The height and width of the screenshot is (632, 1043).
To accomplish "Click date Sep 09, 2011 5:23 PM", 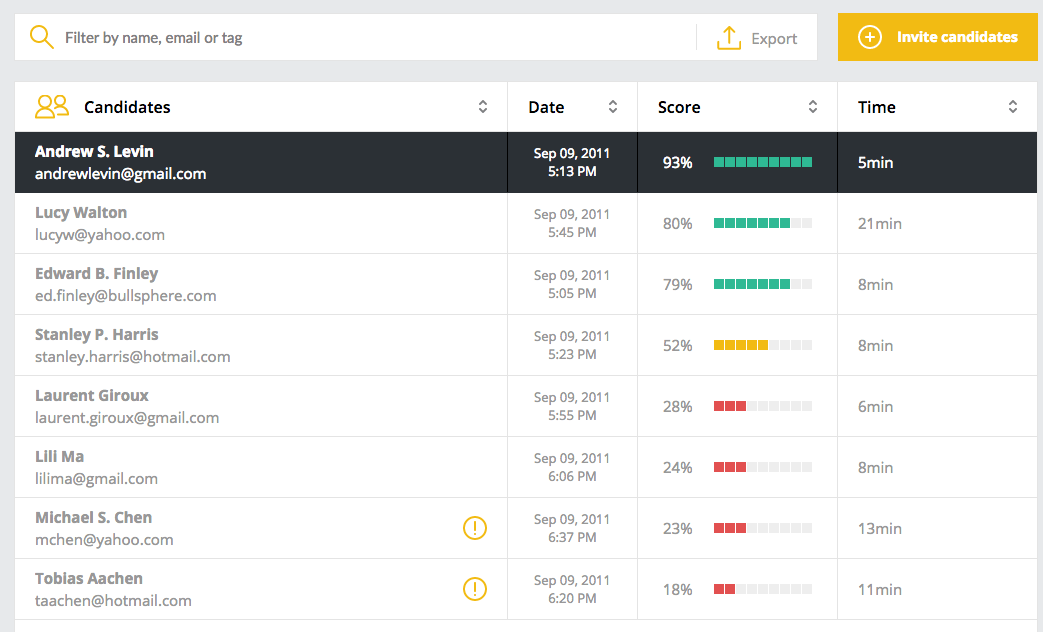I will 572,345.
